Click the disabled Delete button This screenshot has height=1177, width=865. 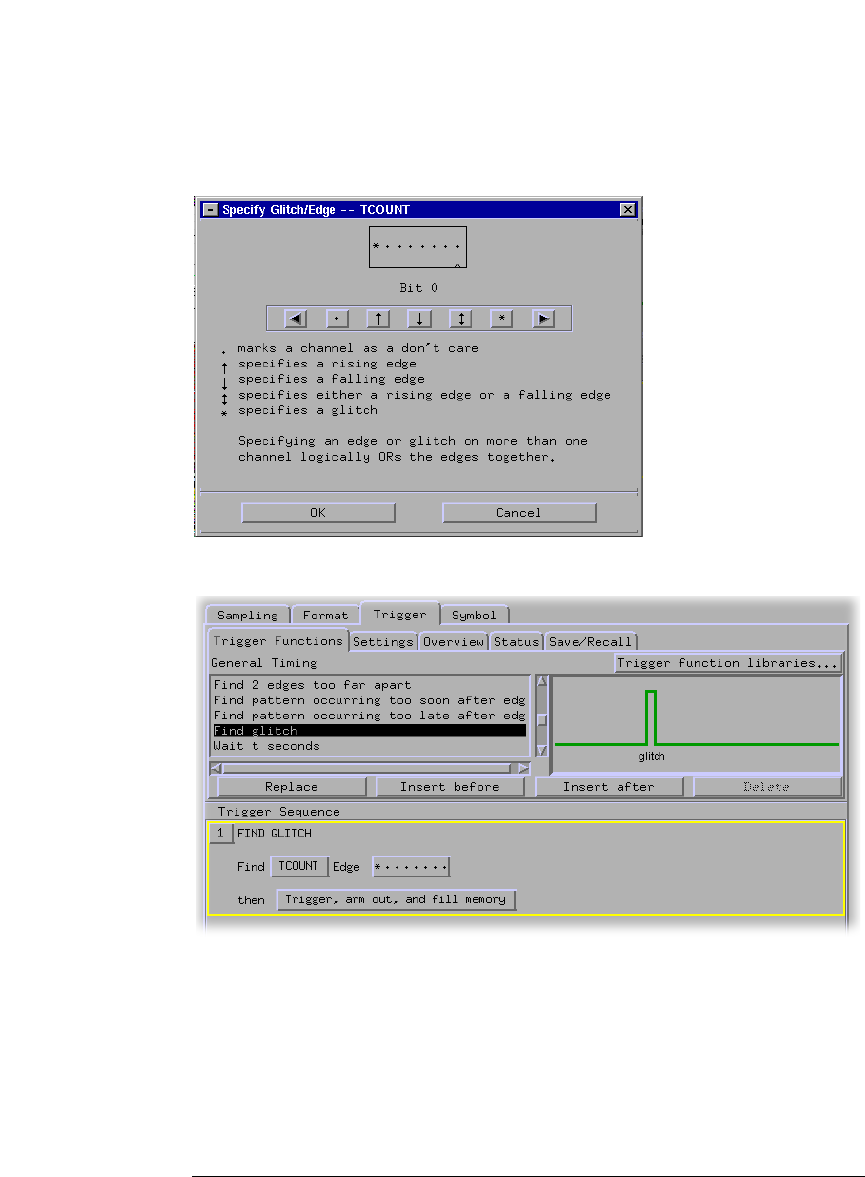(767, 787)
